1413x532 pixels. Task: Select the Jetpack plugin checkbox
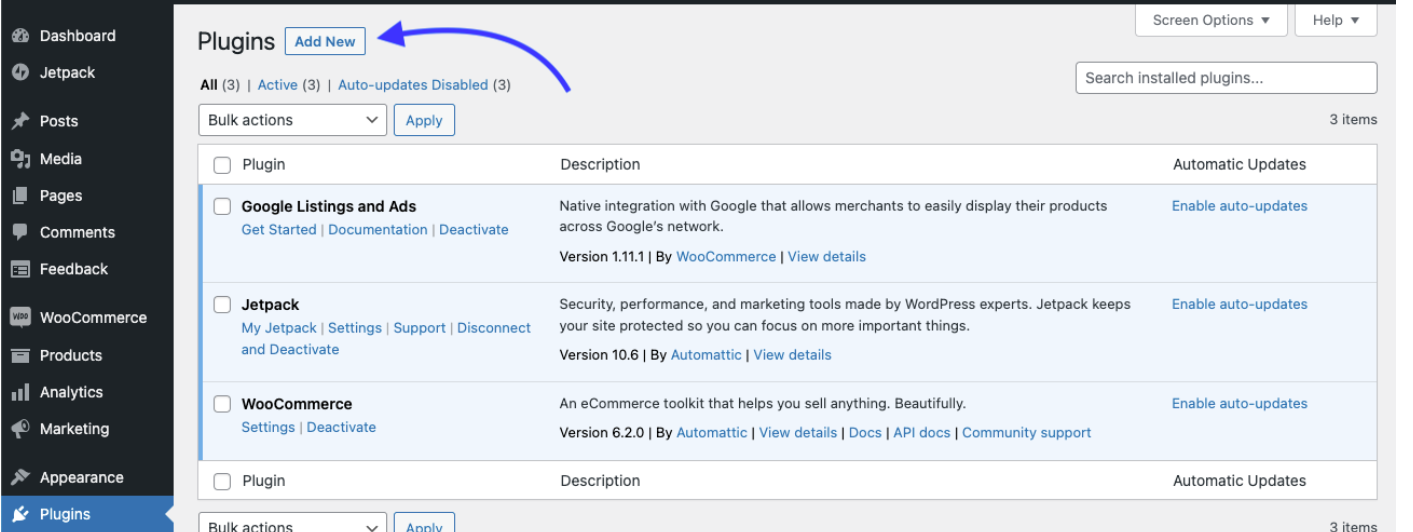coord(223,305)
